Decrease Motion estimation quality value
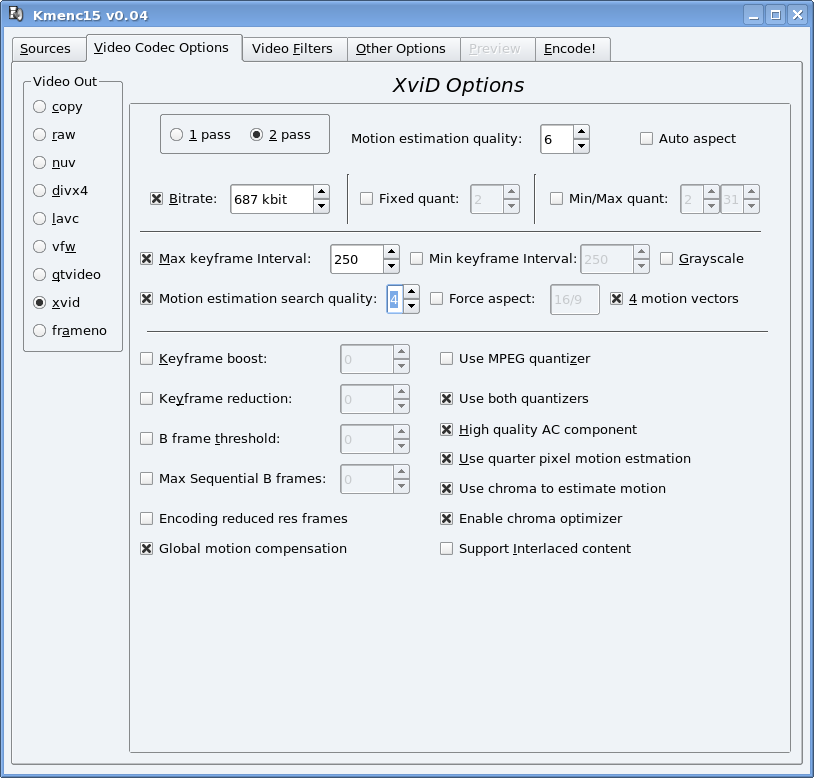 point(581,146)
